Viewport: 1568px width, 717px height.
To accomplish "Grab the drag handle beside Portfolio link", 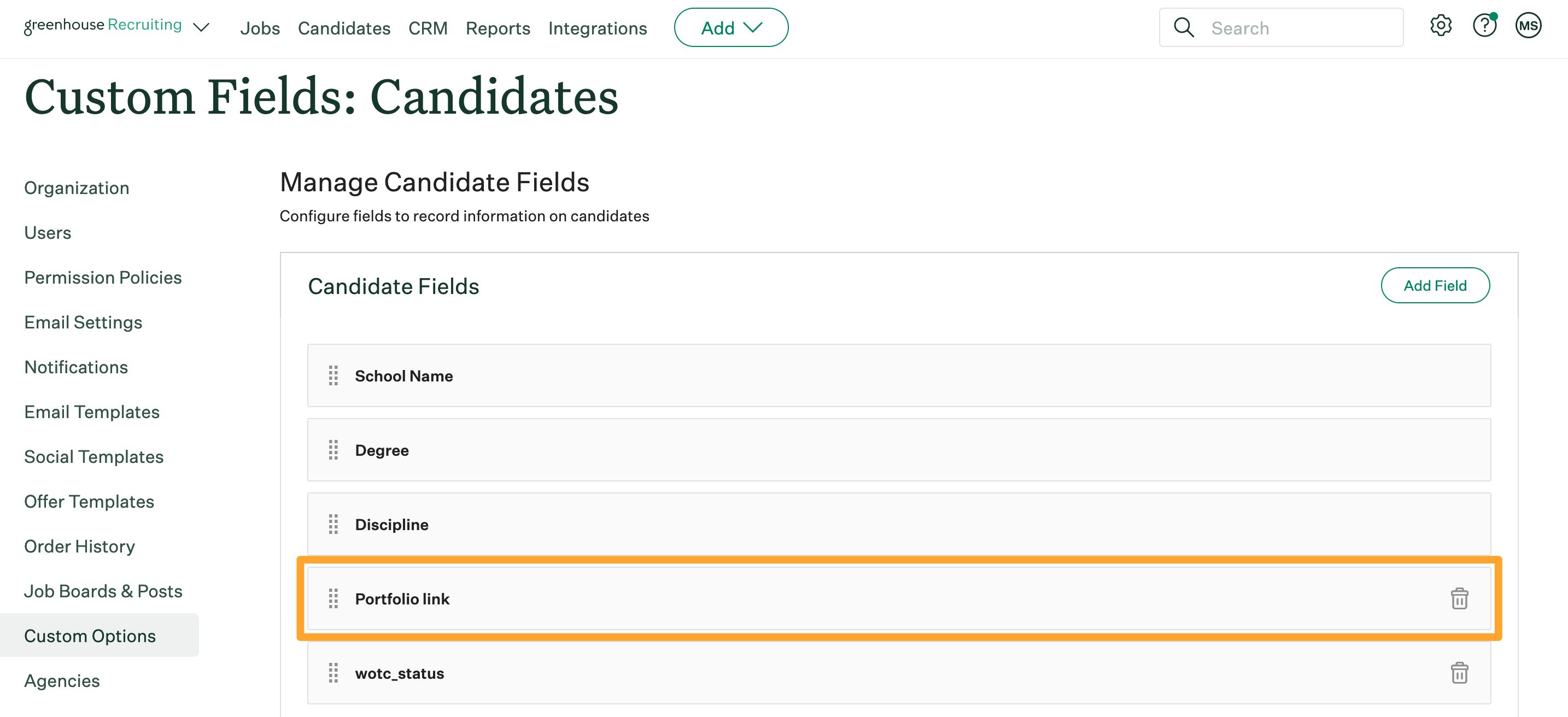I will click(333, 599).
